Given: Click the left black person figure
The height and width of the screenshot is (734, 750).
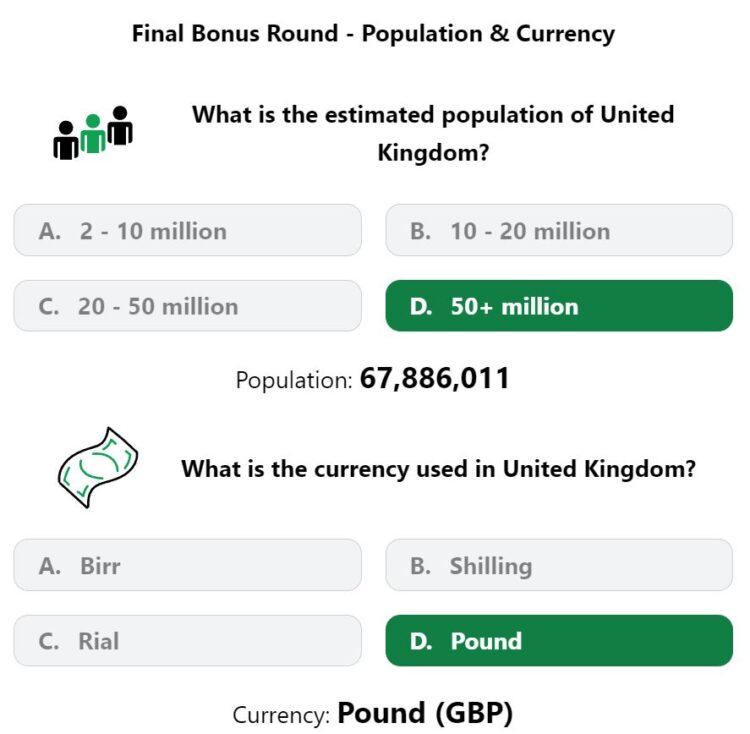Looking at the screenshot, I should tap(66, 140).
